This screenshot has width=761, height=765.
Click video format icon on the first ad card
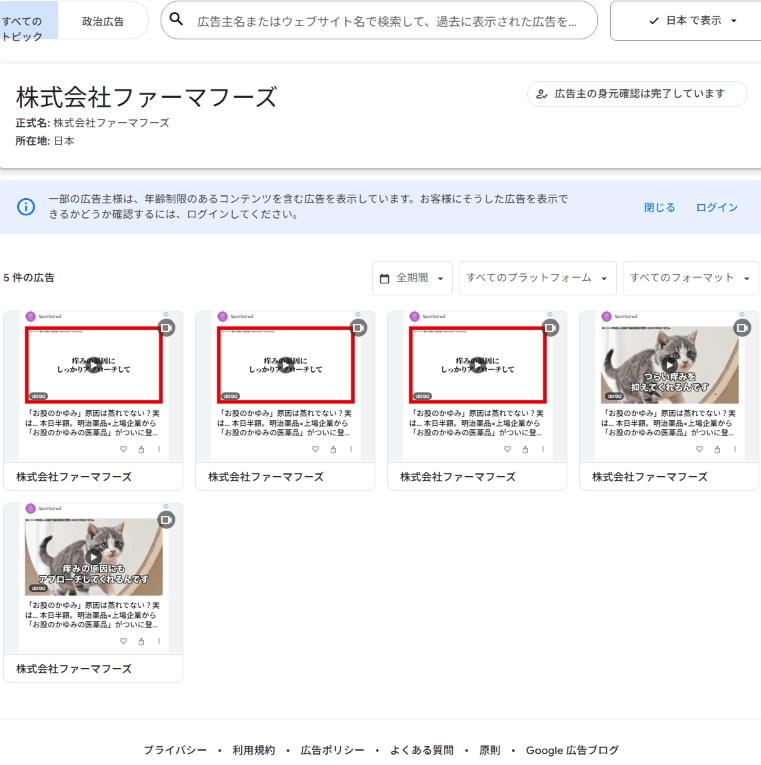pyautogui.click(x=166, y=328)
